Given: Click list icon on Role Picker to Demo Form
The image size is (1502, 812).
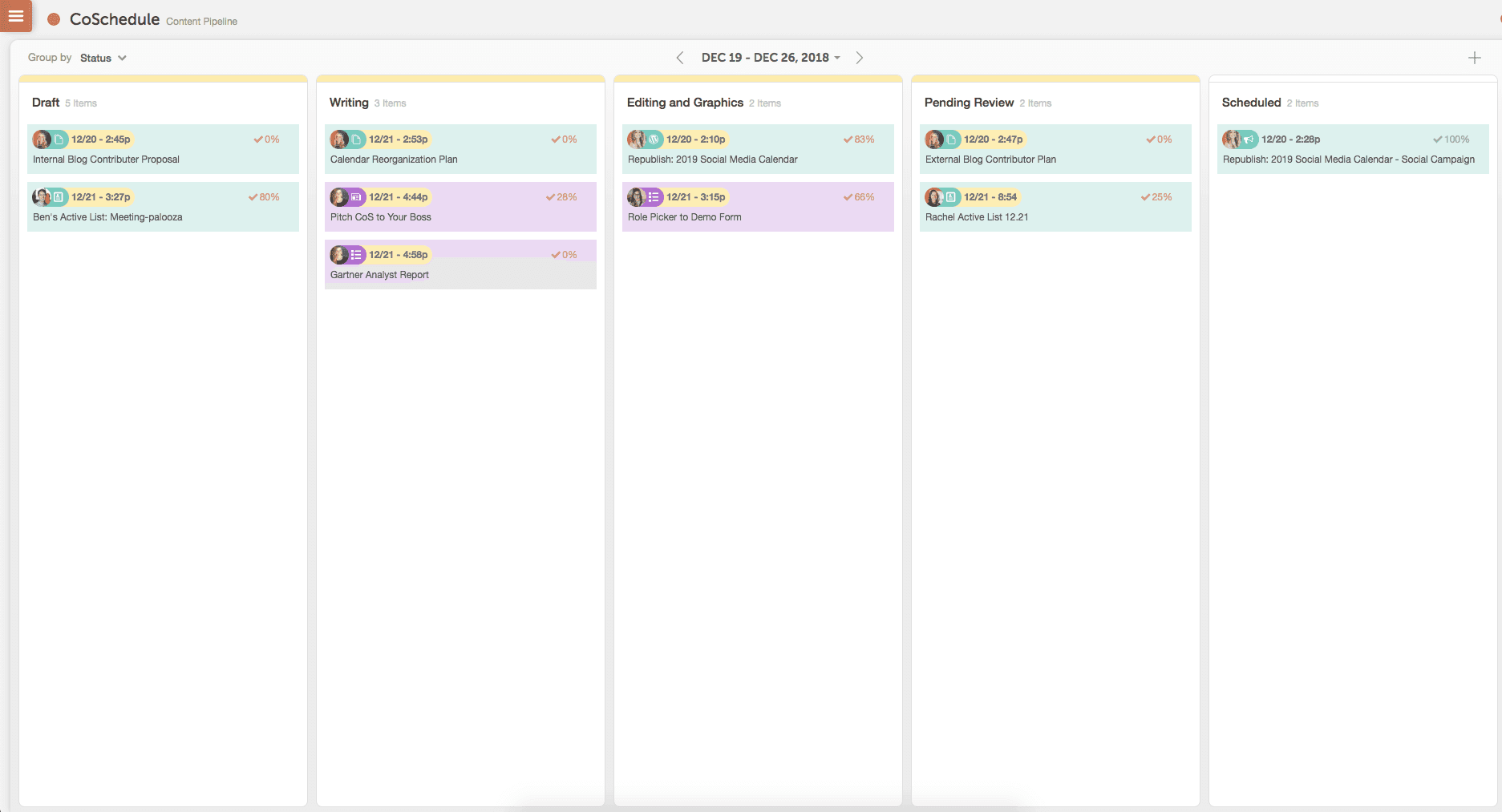Looking at the screenshot, I should tap(654, 197).
